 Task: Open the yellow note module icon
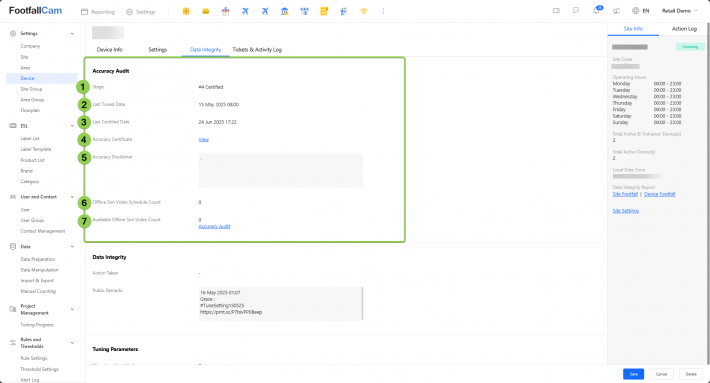[x=324, y=11]
